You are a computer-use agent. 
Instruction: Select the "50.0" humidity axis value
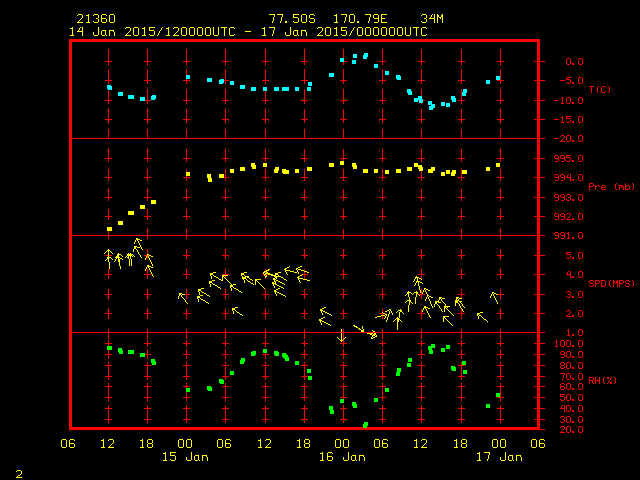click(x=571, y=398)
